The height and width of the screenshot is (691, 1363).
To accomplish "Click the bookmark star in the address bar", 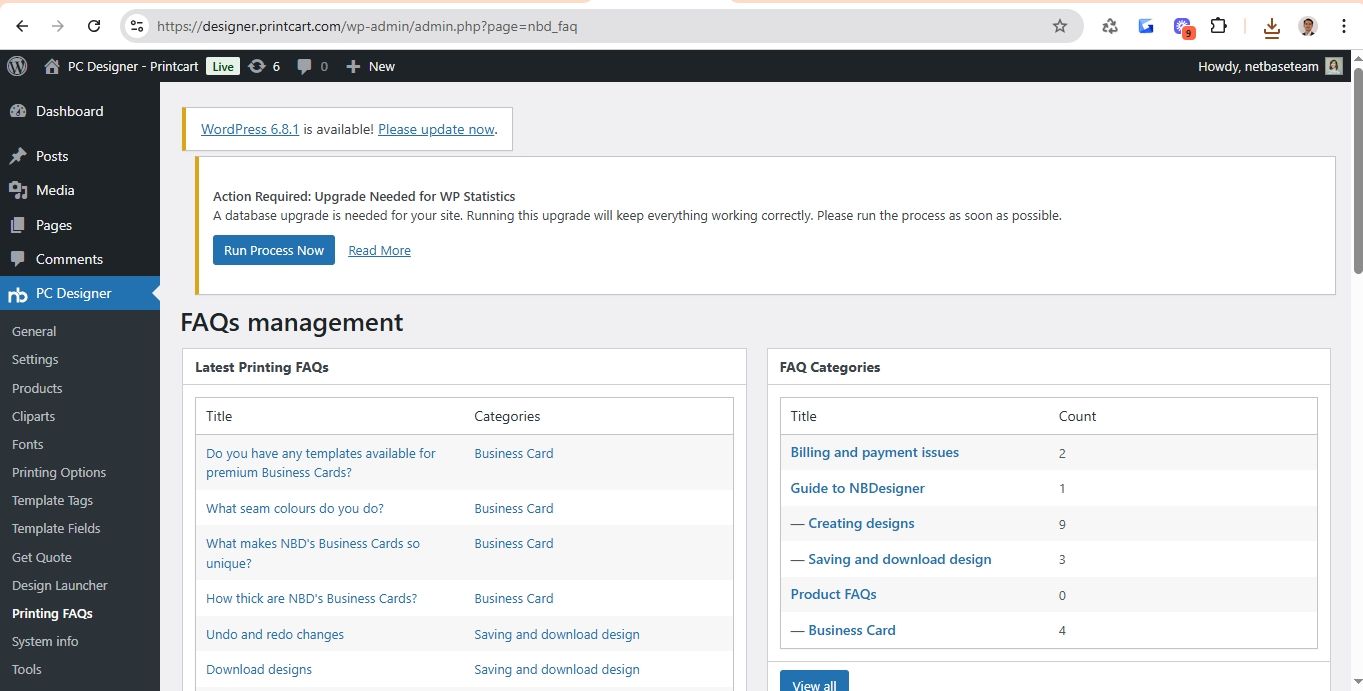I will click(1059, 27).
